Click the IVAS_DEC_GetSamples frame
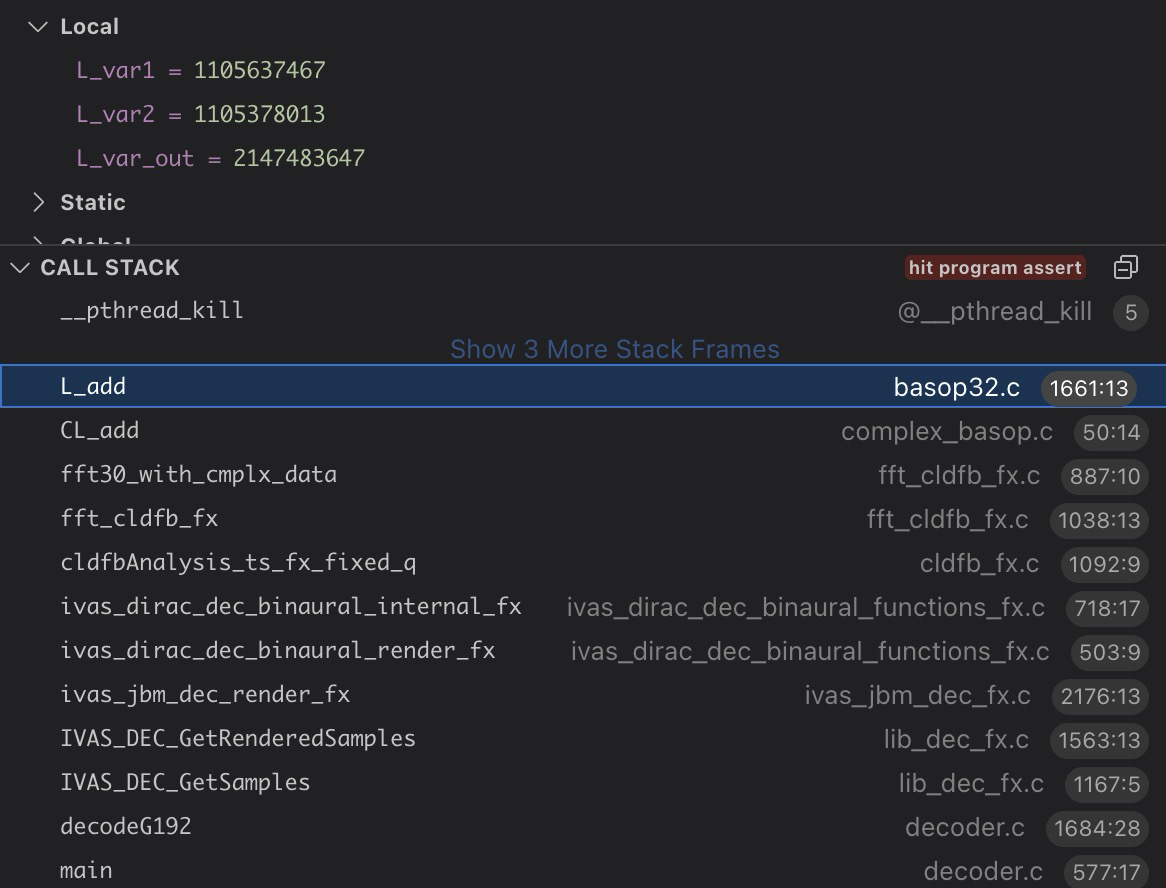This screenshot has height=888, width=1166. click(x=185, y=783)
